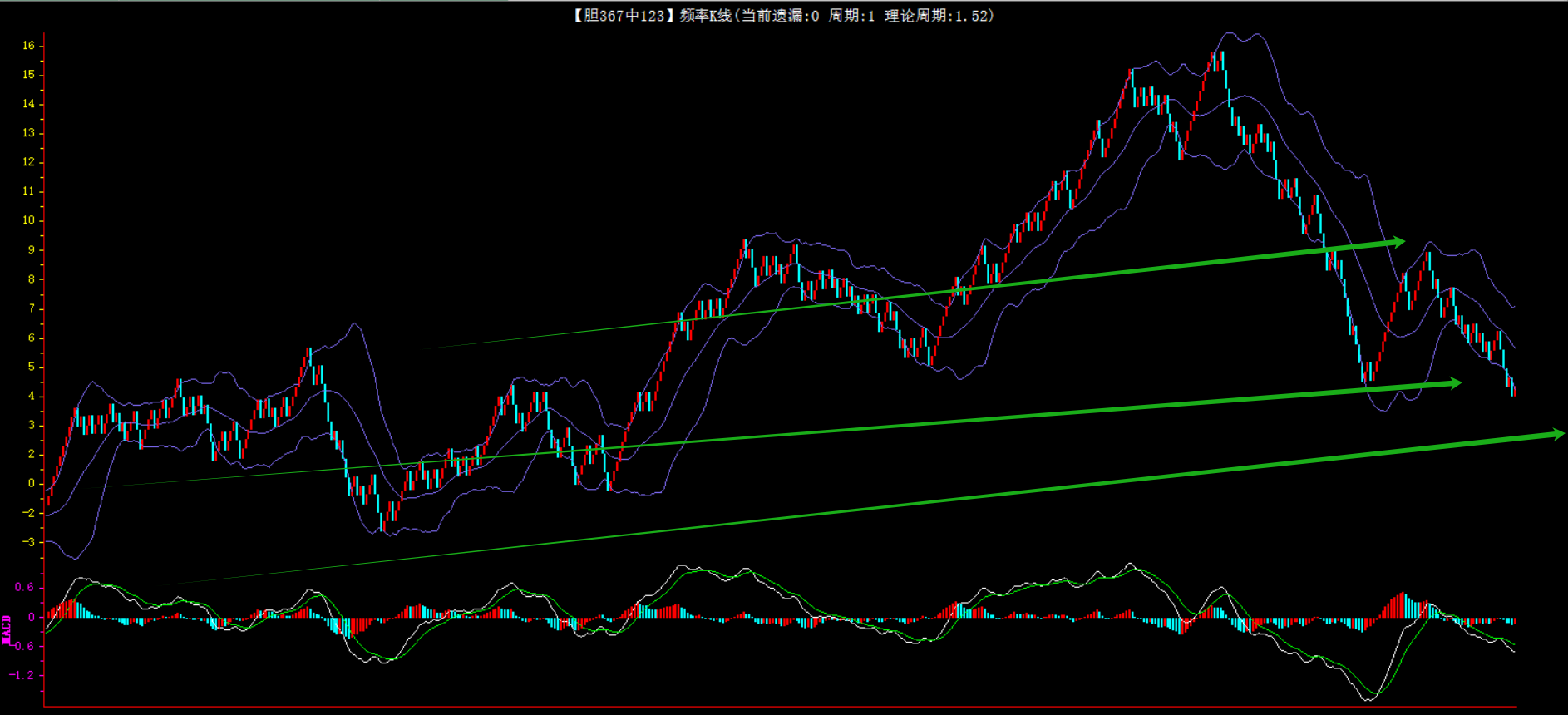Viewport: 1568px width, 715px height.
Task: Click the yellow 8 price-axis label
Action: tap(32, 279)
